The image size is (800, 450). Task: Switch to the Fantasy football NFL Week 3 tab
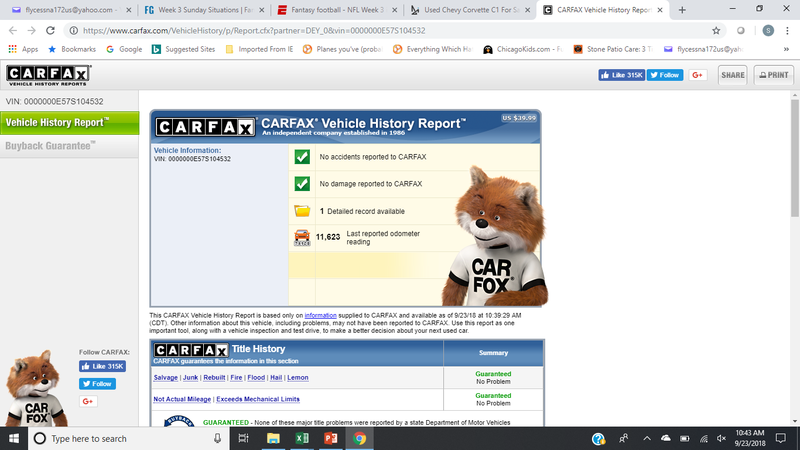click(x=337, y=10)
